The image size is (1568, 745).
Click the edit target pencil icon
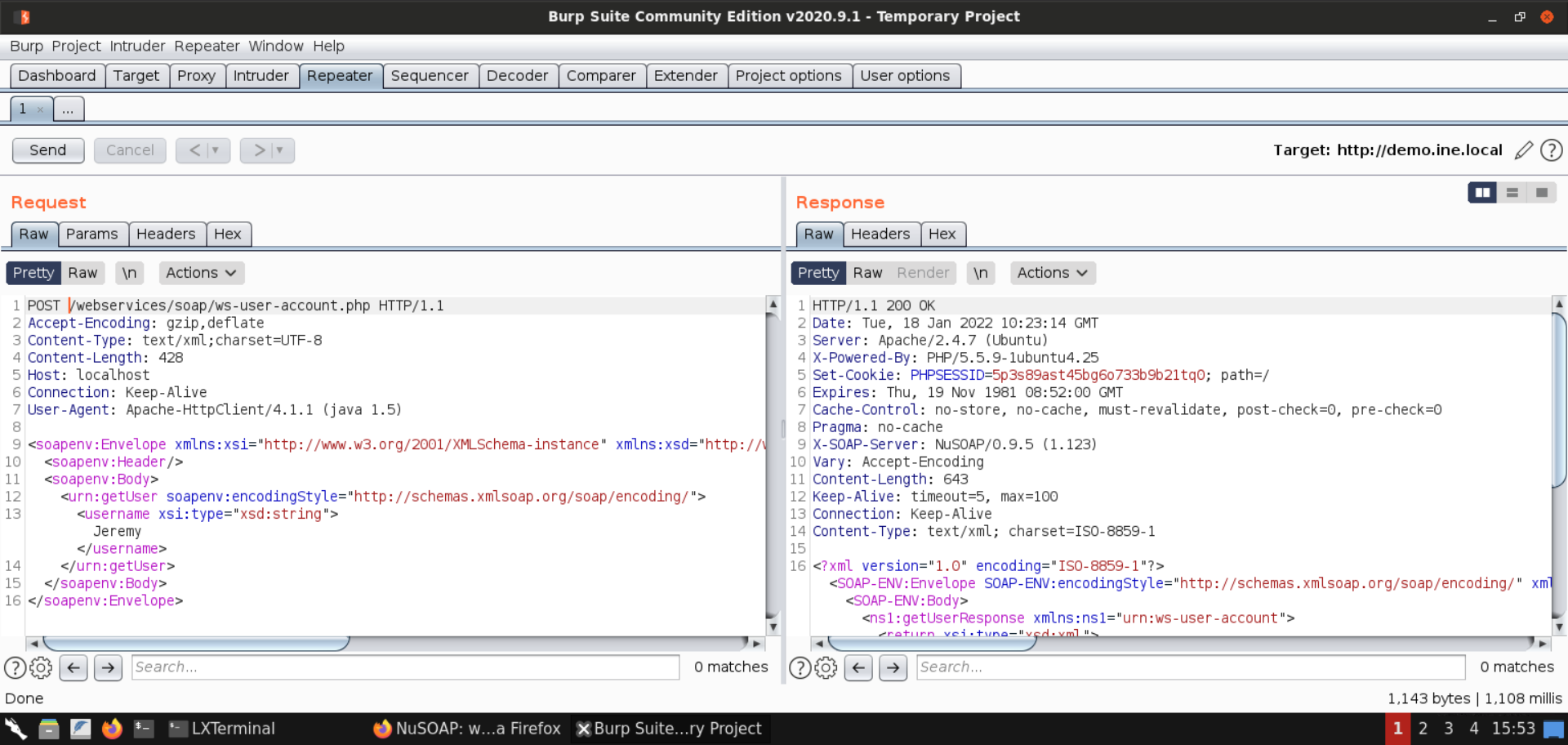pos(1523,150)
